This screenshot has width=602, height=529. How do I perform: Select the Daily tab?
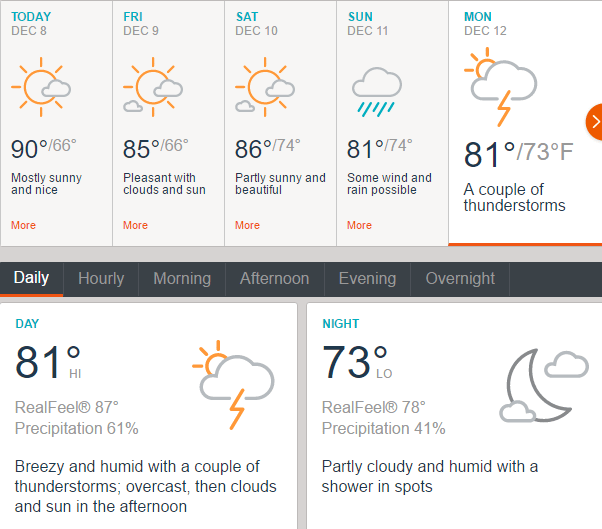32,279
